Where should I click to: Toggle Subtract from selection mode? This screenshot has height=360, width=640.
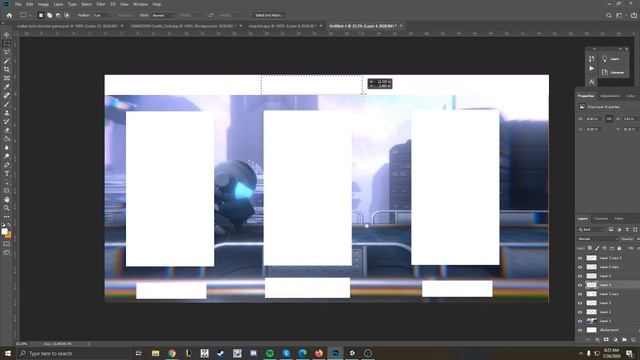tap(58, 15)
